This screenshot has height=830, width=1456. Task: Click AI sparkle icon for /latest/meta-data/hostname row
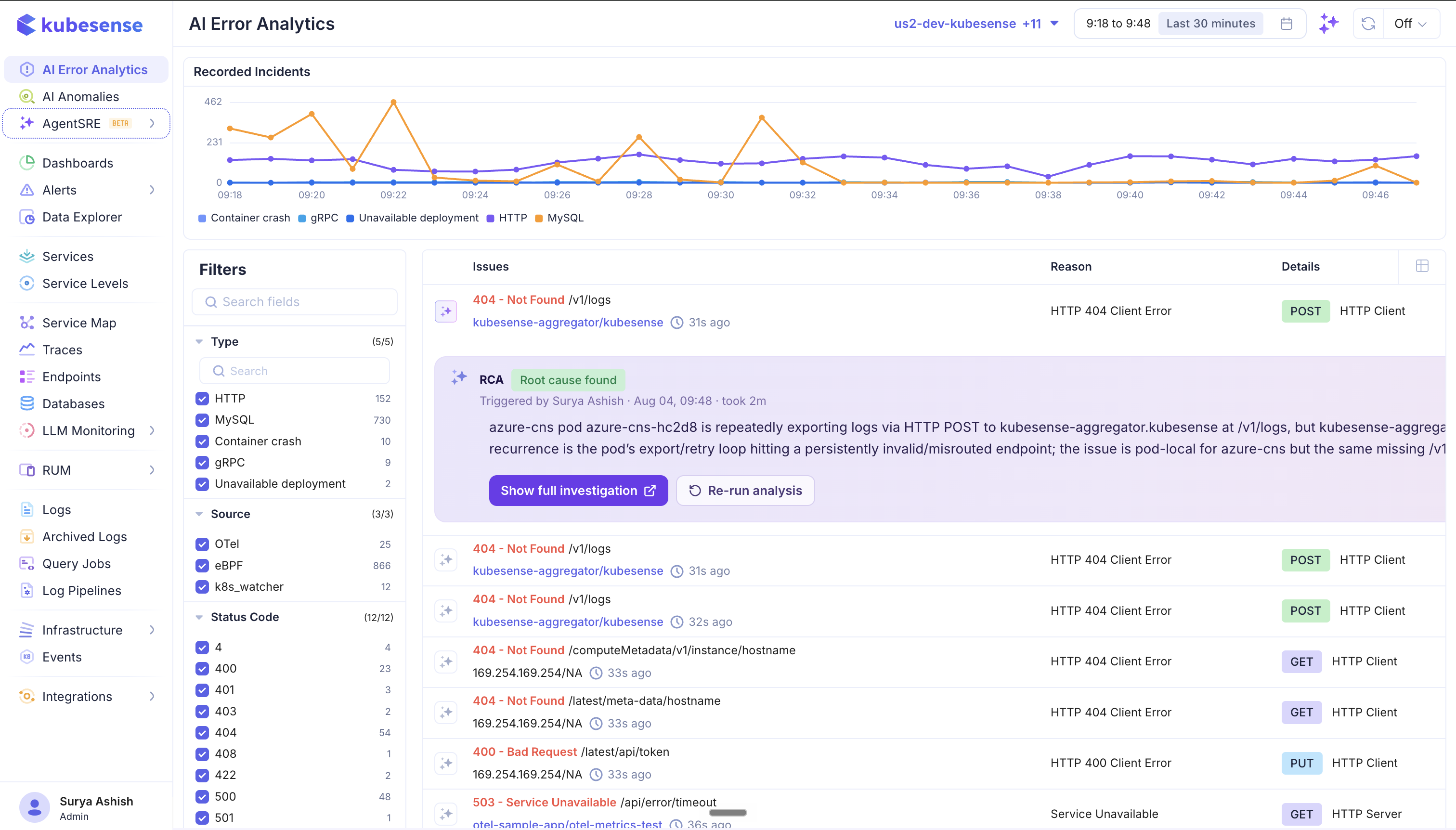pos(446,712)
